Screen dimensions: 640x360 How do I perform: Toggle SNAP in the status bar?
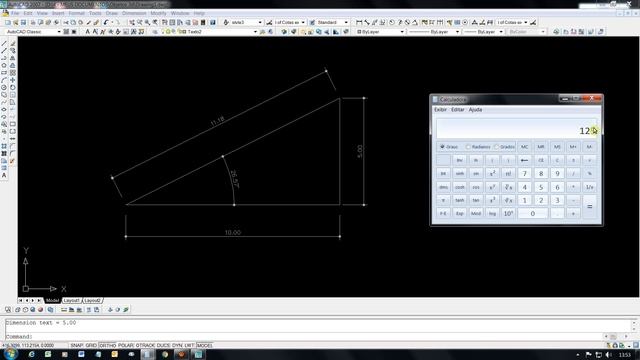click(x=77, y=345)
